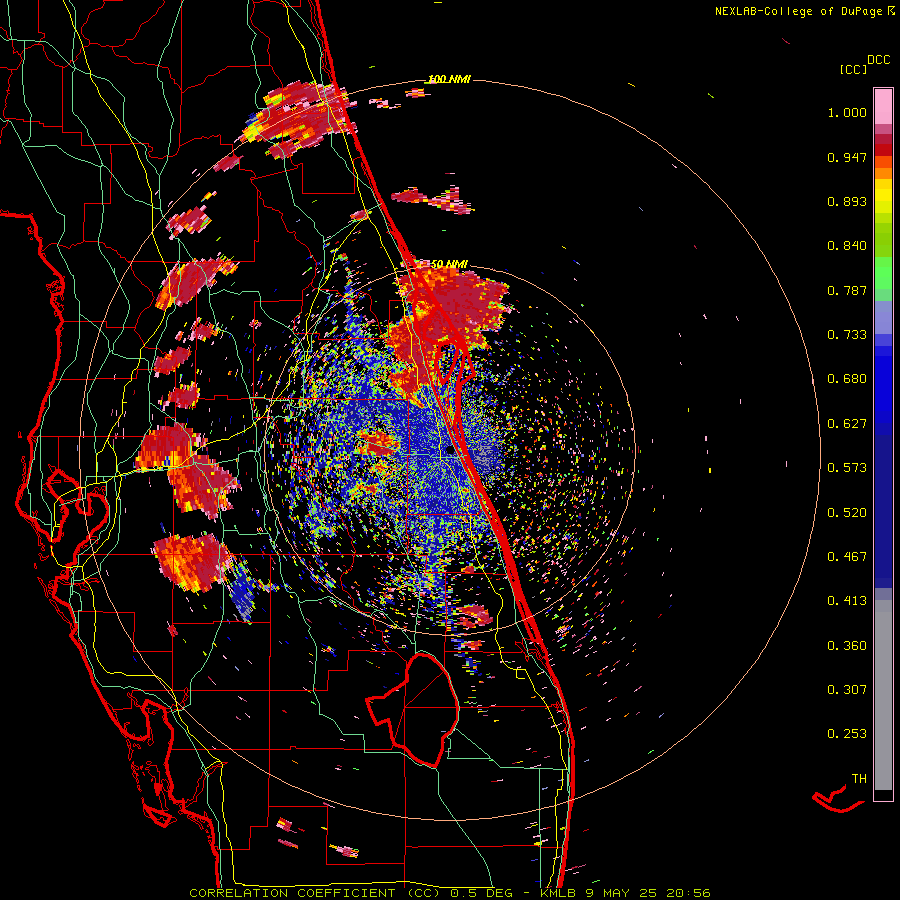Select the 0.893 scale value
Screen dimensions: 900x900
click(847, 201)
